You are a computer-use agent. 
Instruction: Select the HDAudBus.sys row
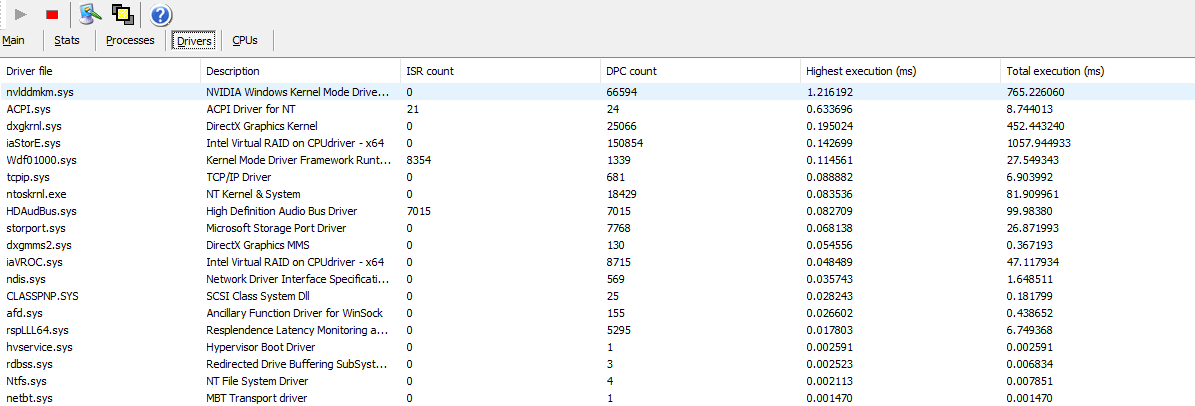coord(41,211)
